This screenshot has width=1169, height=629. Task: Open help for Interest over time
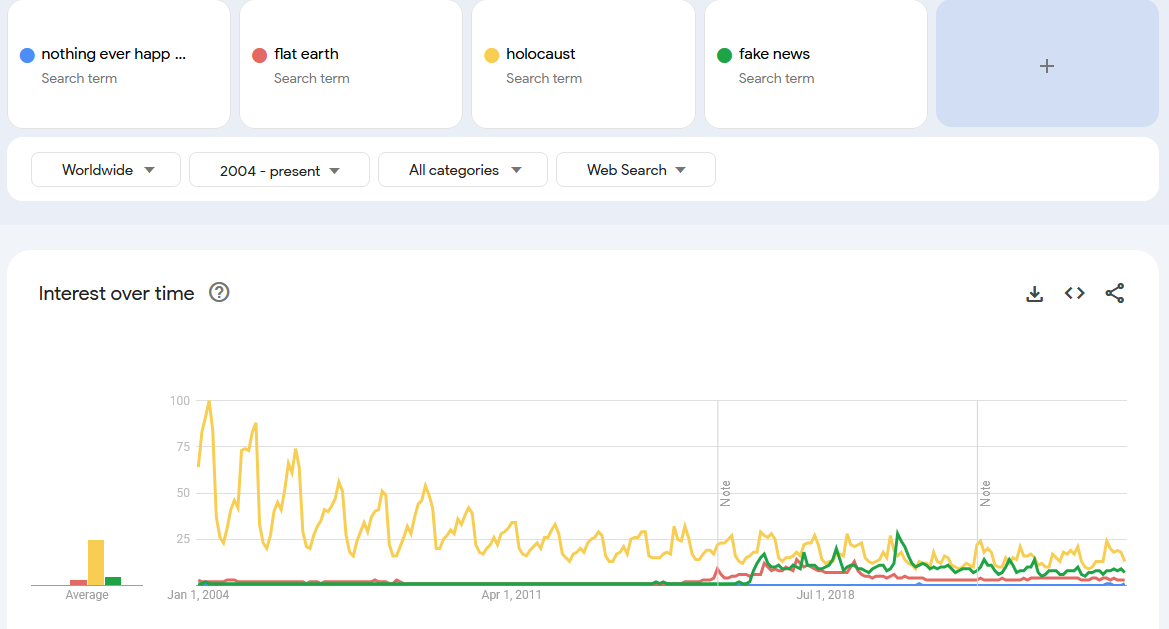click(x=219, y=293)
